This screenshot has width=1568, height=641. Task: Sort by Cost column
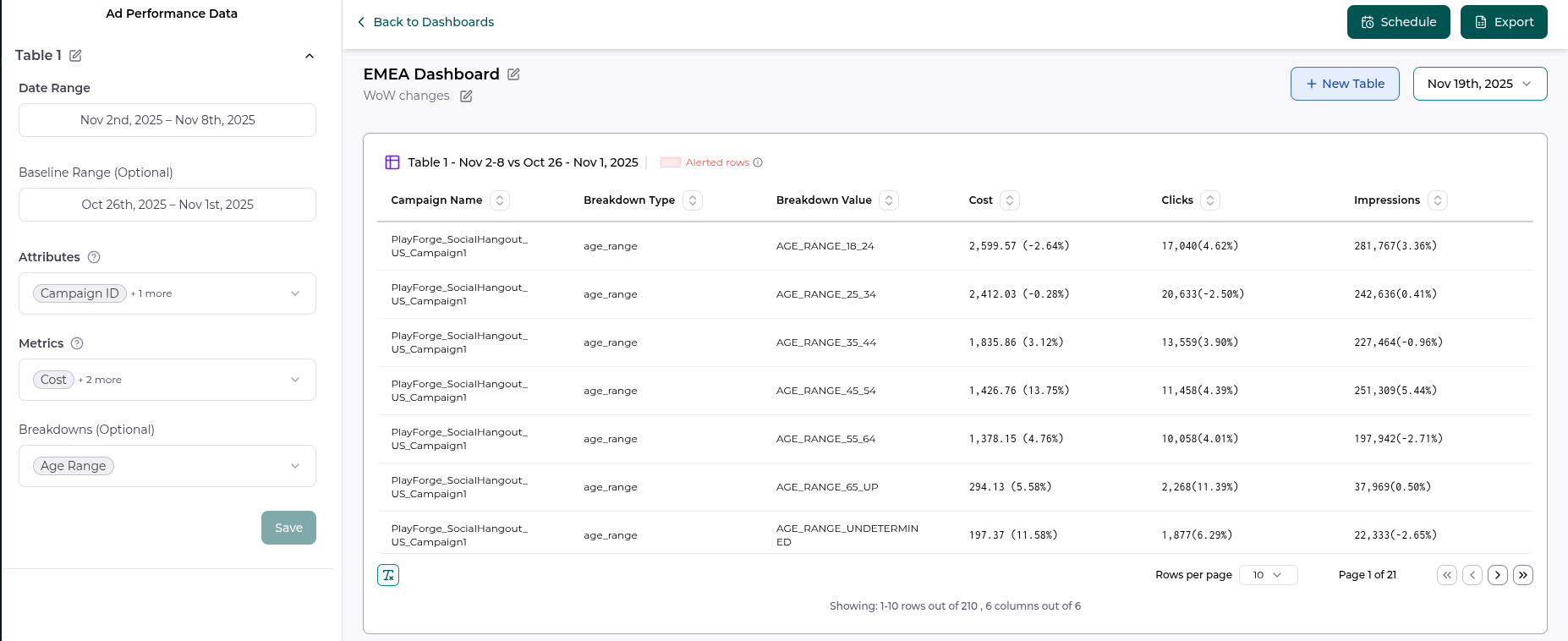coord(1010,200)
